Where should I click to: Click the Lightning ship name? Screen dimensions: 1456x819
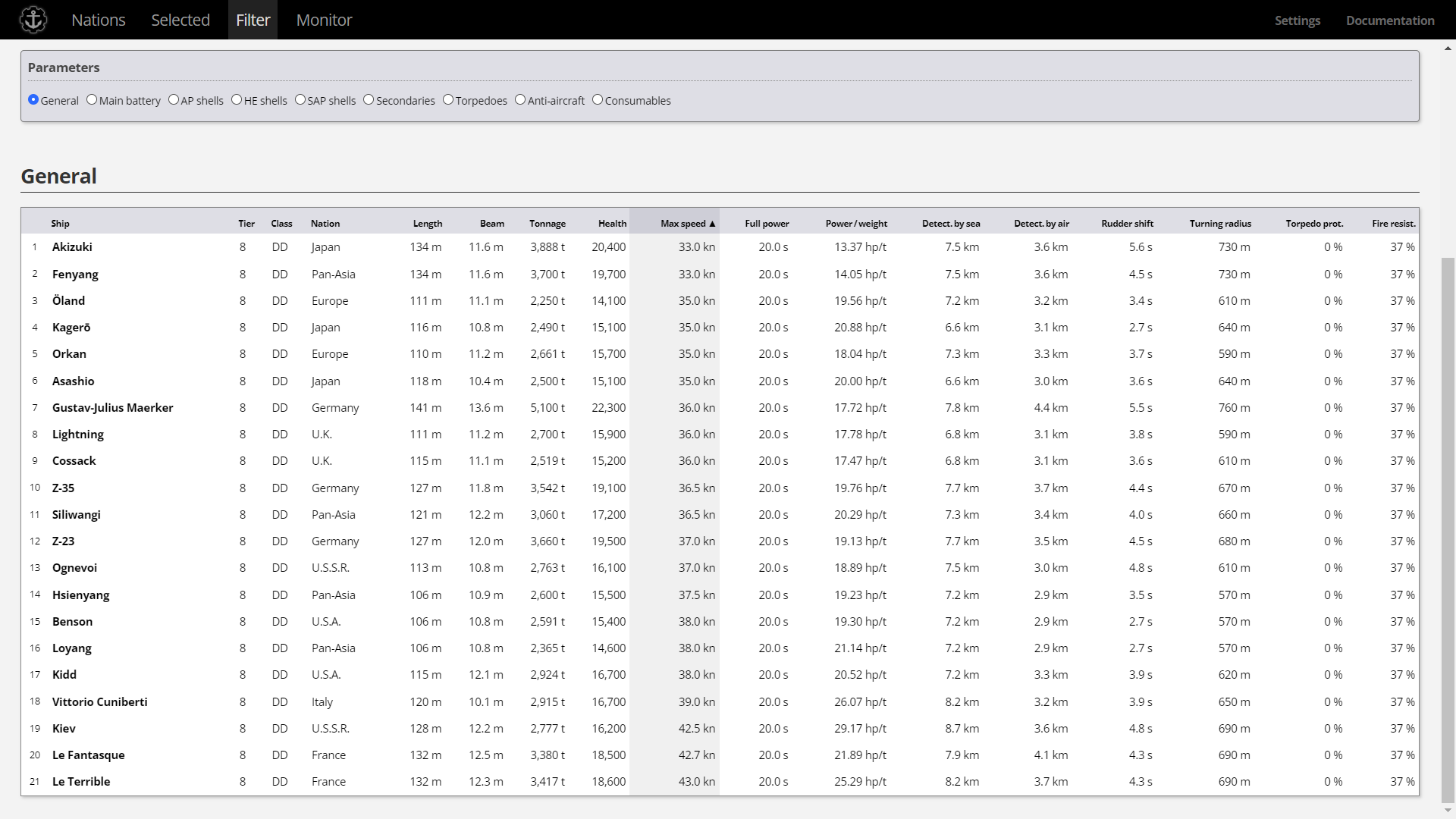click(77, 434)
